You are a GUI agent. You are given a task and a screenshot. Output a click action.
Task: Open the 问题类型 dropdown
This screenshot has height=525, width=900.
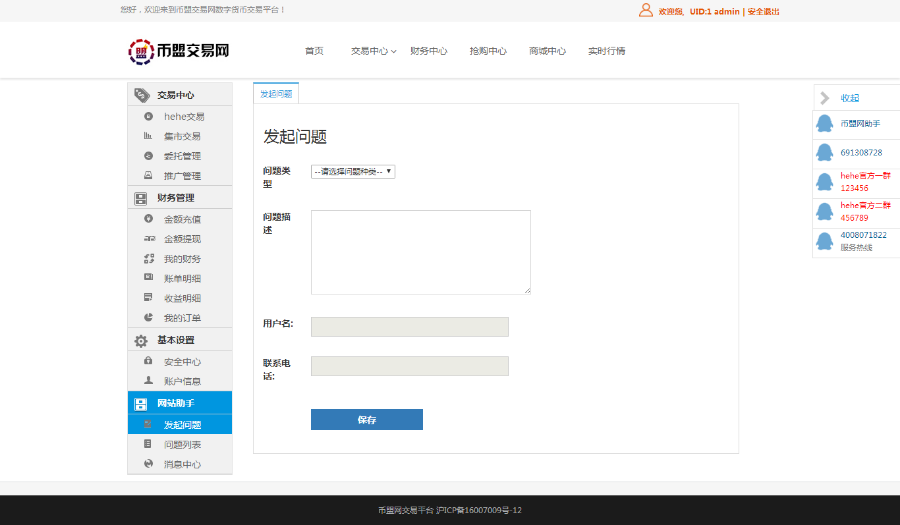(x=353, y=172)
